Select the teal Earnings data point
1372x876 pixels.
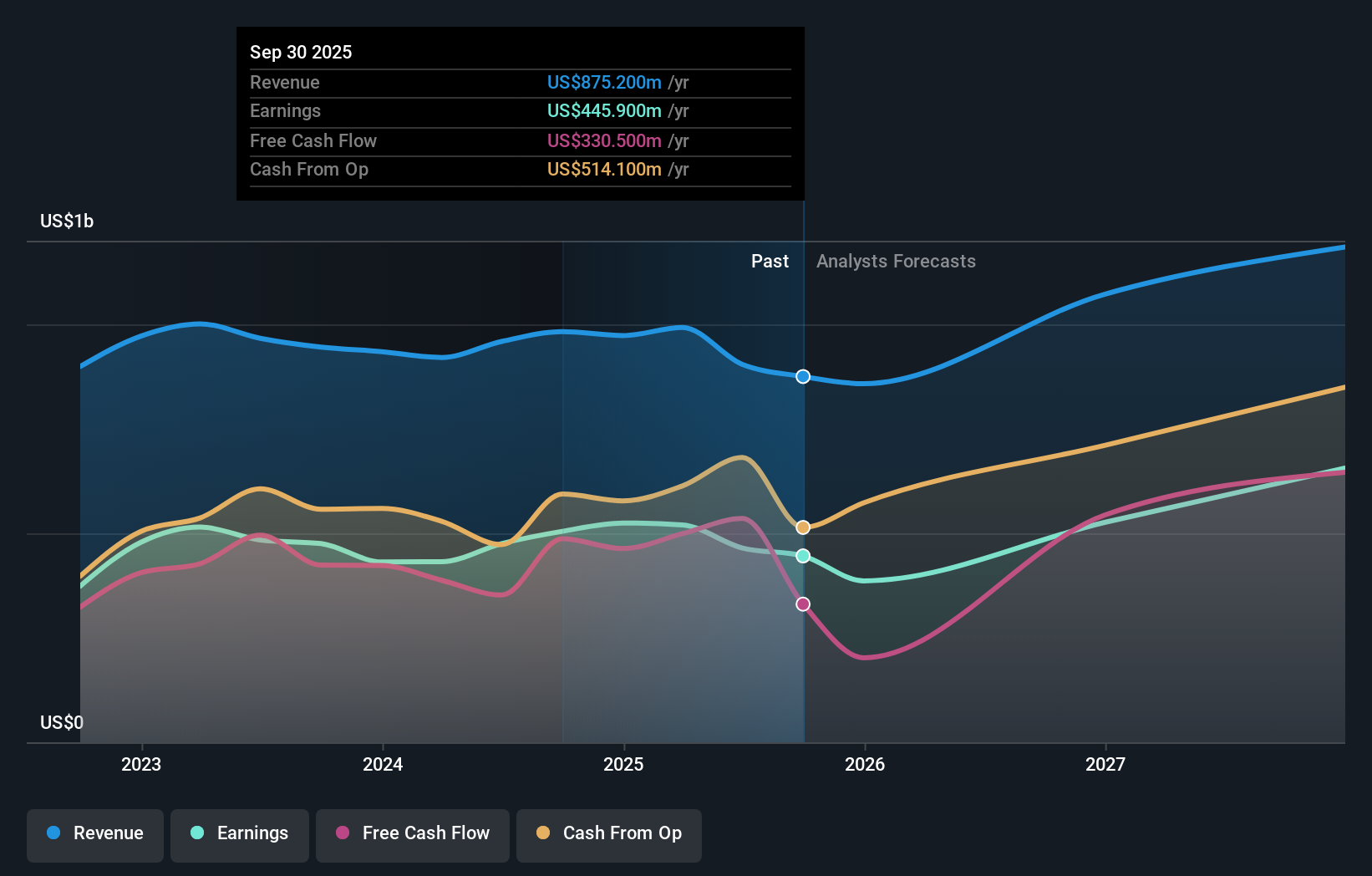click(x=802, y=555)
